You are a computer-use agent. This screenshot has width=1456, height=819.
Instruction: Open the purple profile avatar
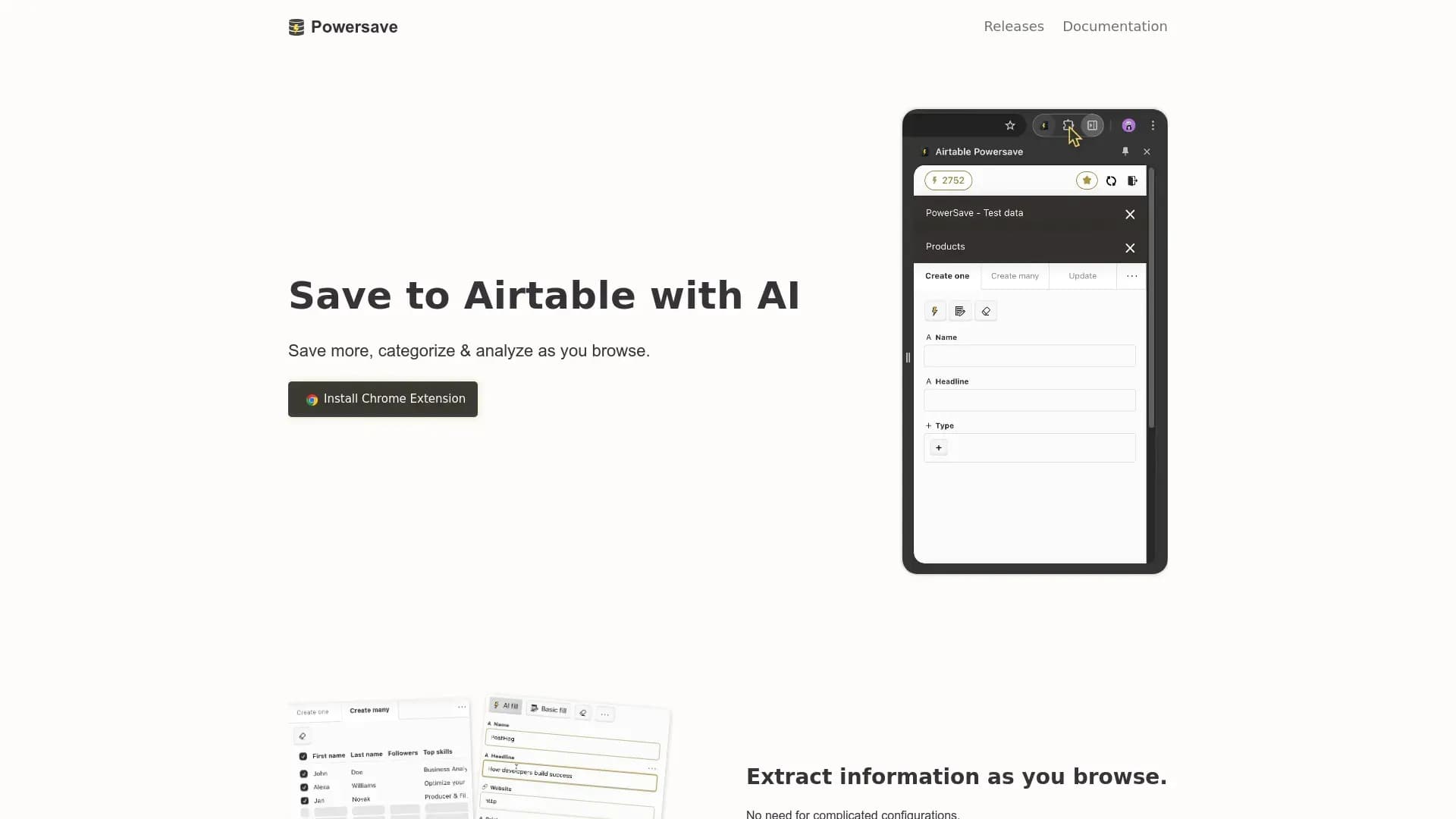pyautogui.click(x=1128, y=126)
